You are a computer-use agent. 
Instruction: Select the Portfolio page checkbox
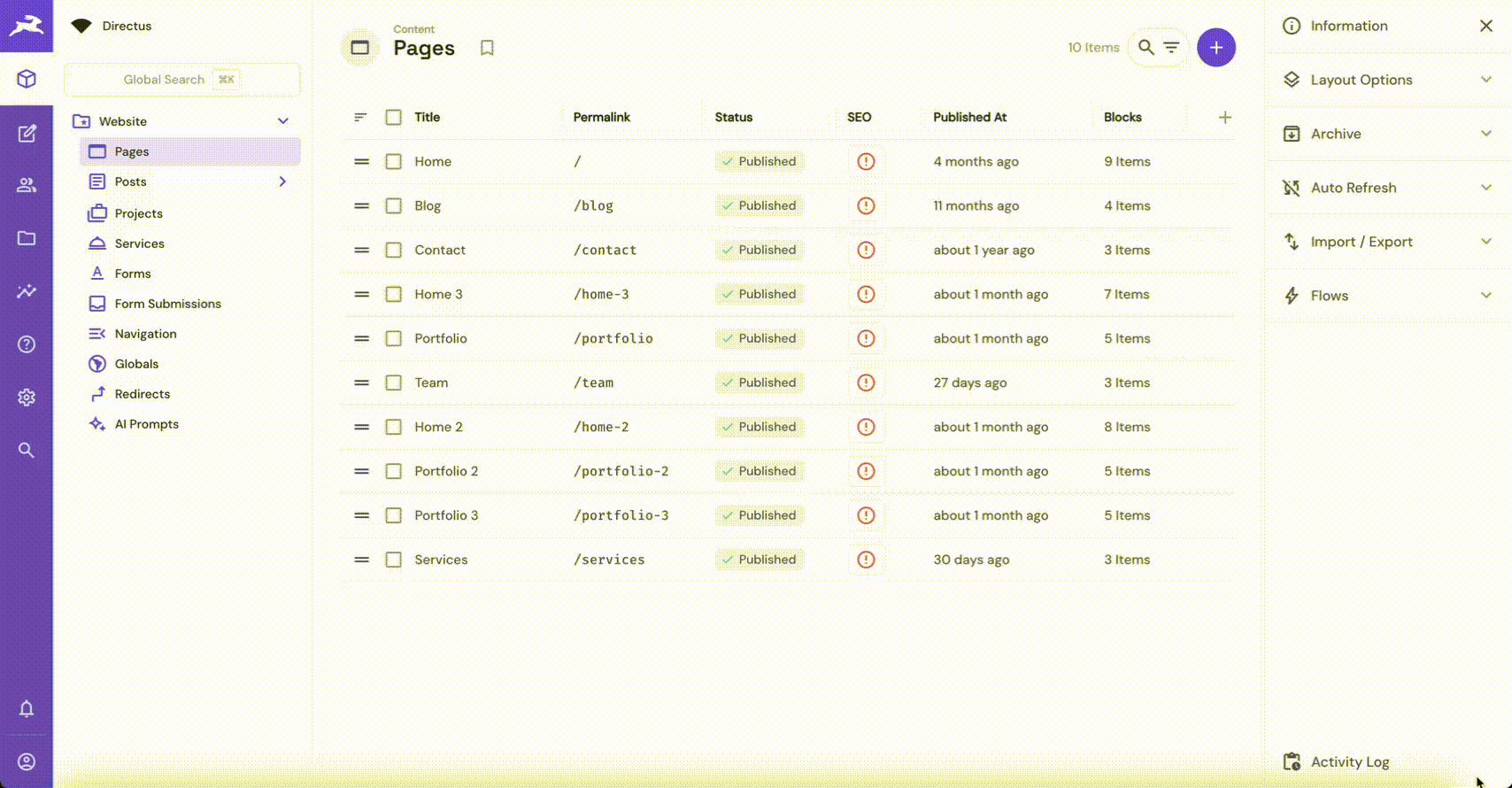tap(394, 338)
